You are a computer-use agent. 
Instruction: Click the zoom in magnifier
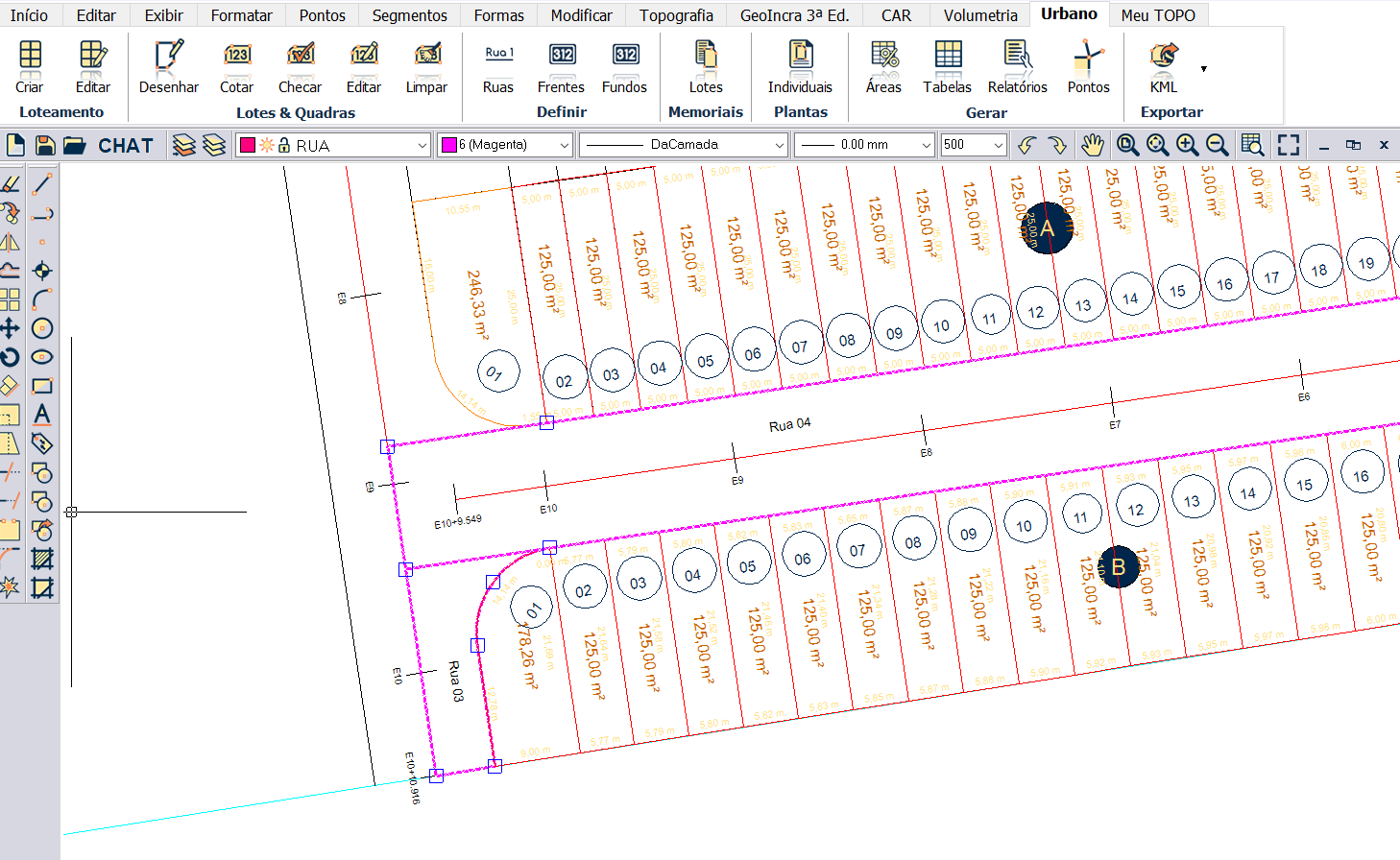(x=1187, y=145)
